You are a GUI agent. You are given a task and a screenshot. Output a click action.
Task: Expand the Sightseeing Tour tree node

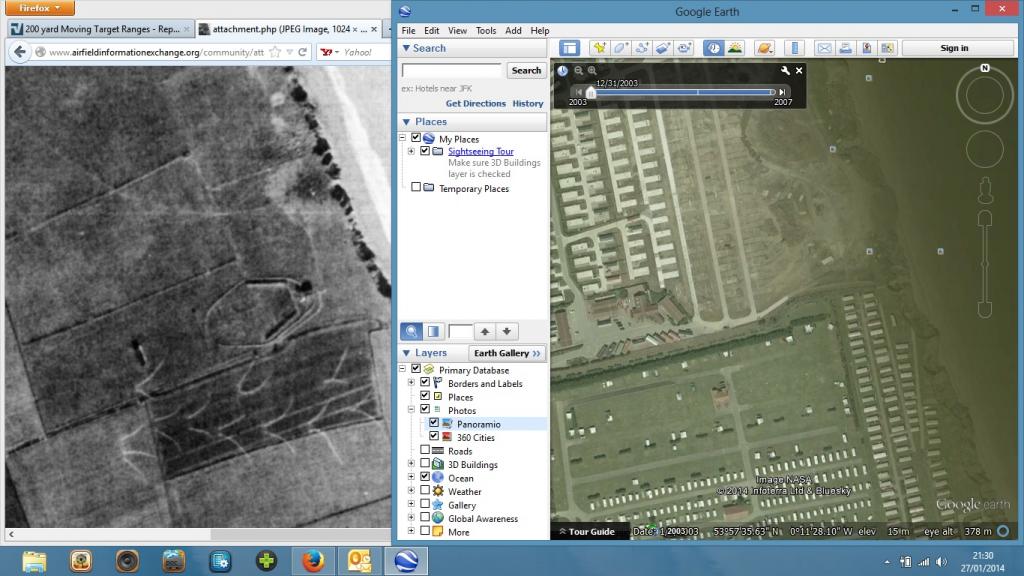(x=411, y=152)
